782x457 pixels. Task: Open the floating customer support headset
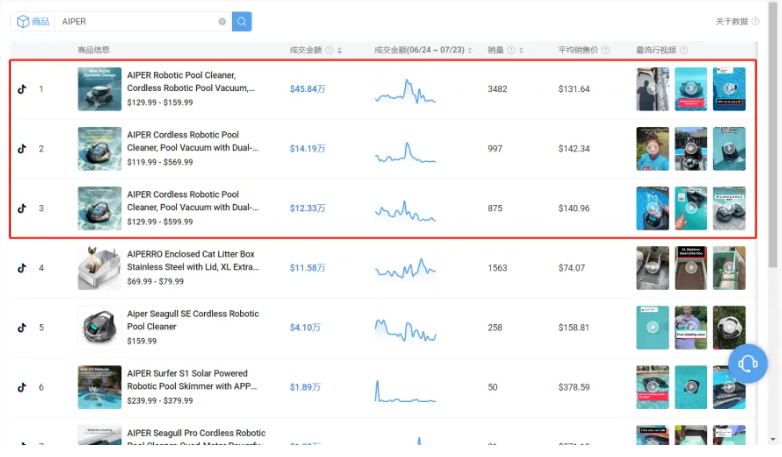click(x=747, y=364)
